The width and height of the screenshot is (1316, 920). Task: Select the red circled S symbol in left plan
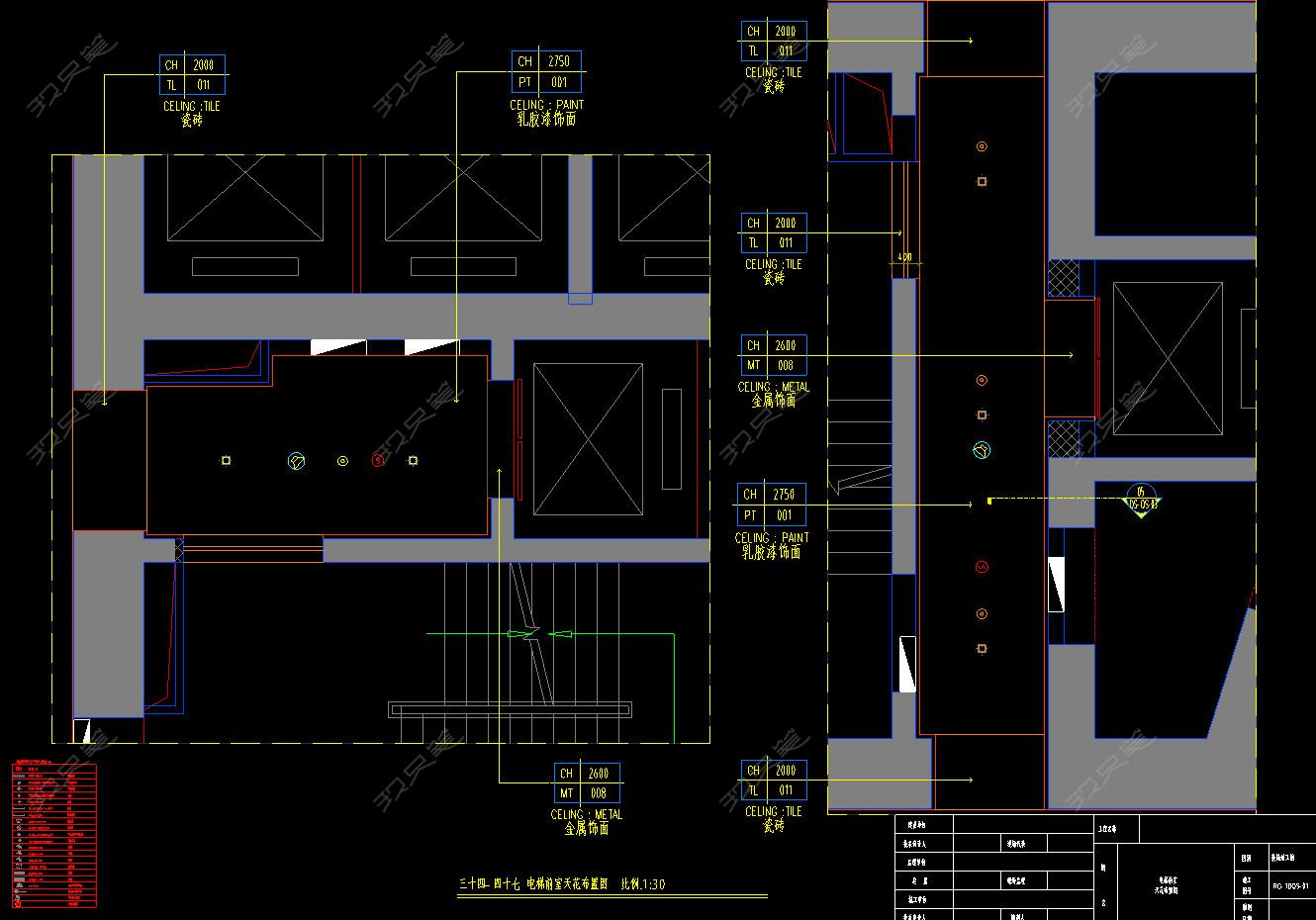pyautogui.click(x=378, y=460)
